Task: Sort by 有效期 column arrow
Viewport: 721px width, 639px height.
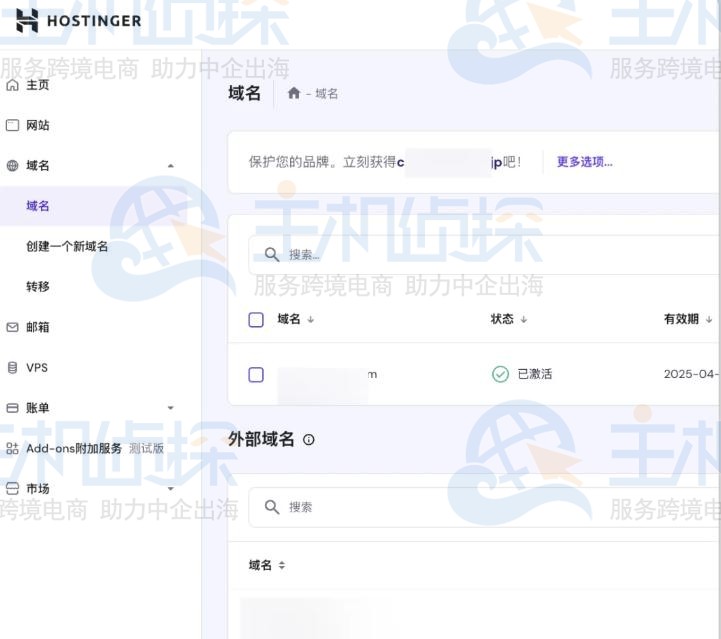Action: pos(709,319)
